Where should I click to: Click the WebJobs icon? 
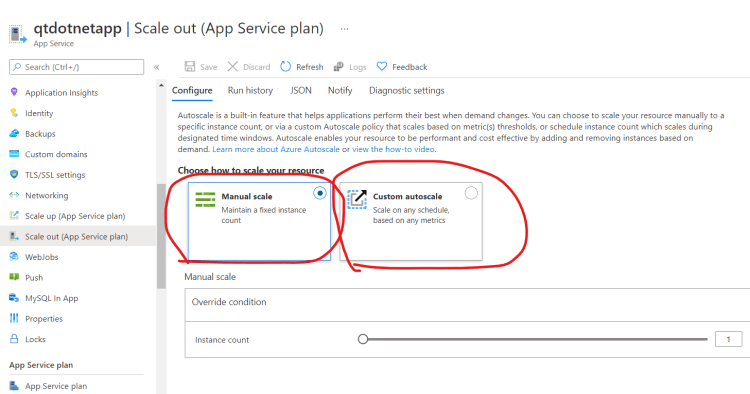click(14, 257)
